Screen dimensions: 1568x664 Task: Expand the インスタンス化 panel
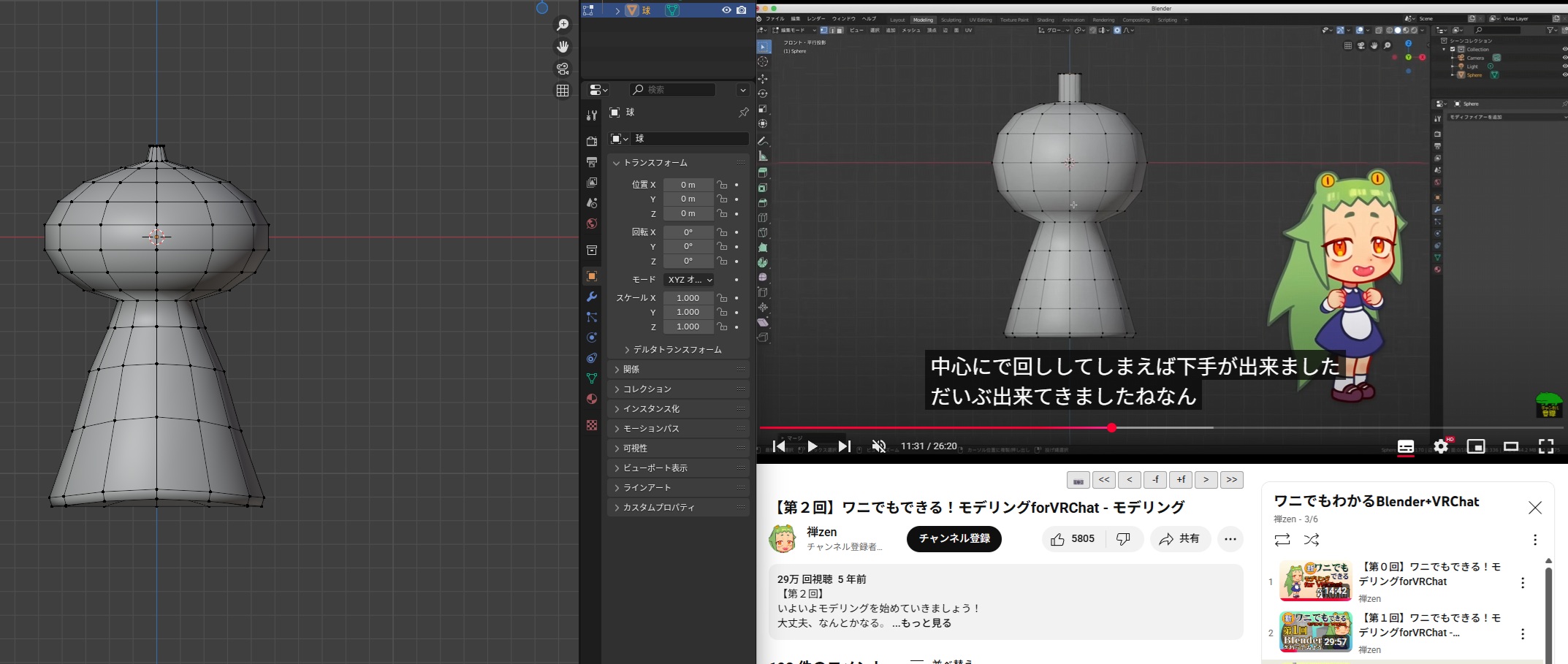(678, 409)
